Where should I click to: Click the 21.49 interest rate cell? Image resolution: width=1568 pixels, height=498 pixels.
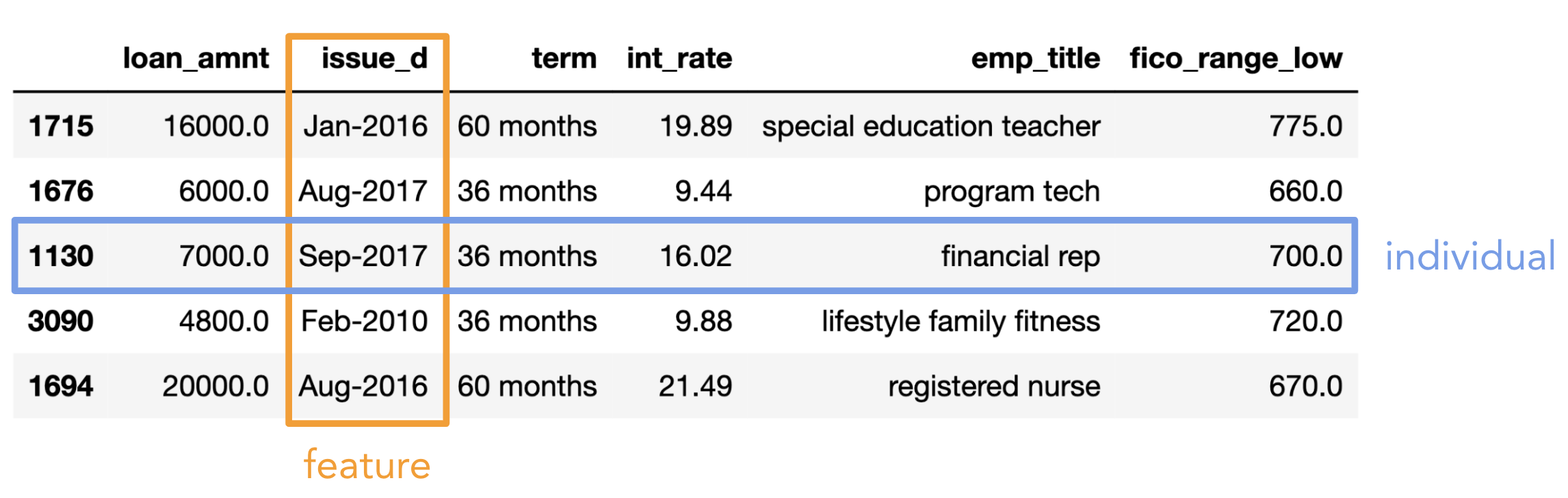[x=695, y=386]
